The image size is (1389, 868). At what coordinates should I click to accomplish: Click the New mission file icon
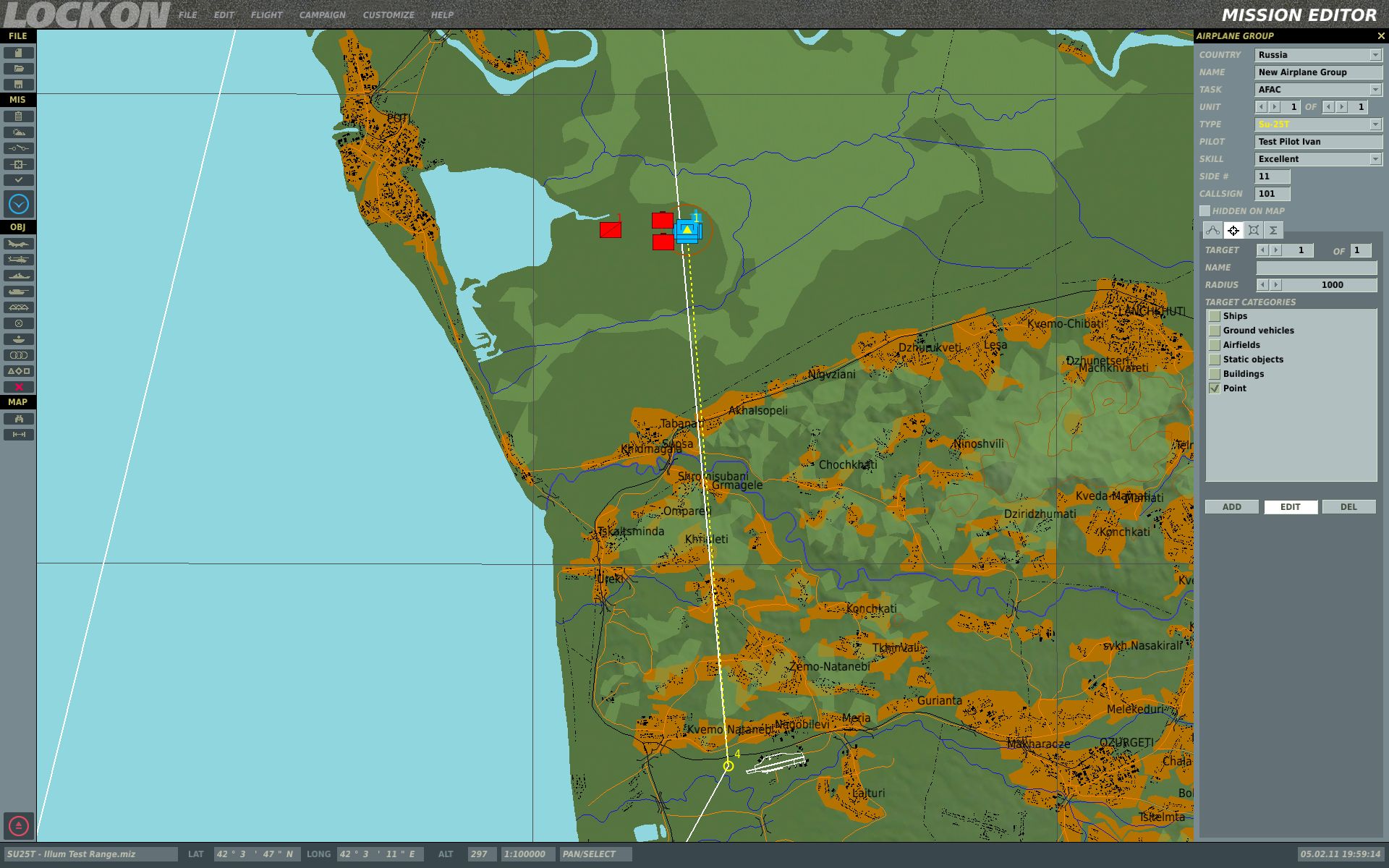click(19, 53)
